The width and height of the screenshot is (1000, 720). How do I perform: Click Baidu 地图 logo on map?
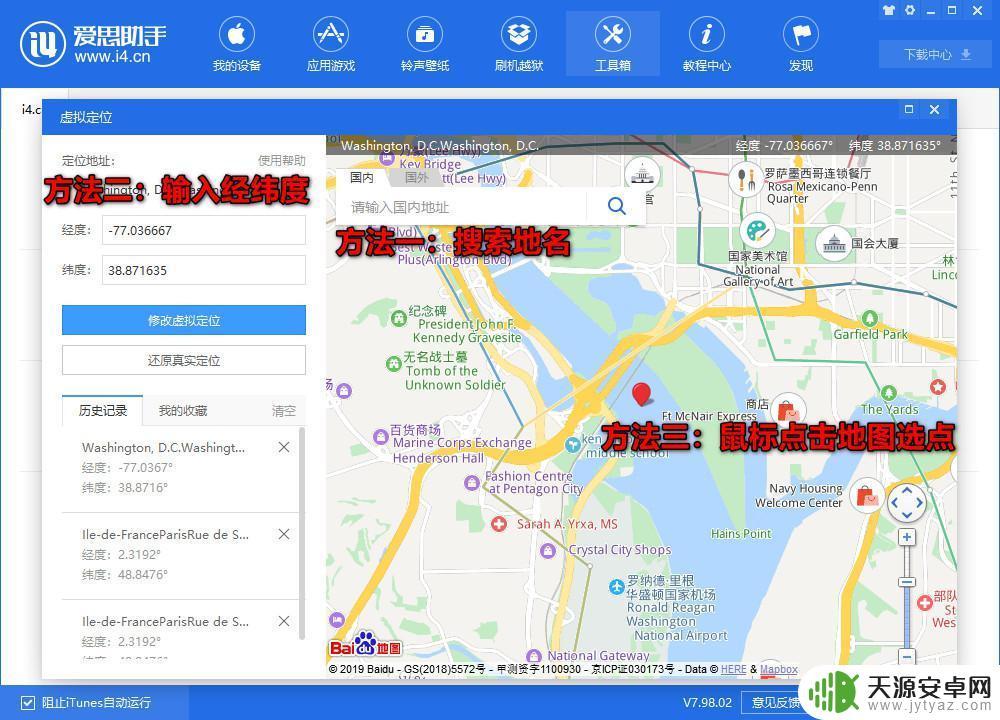[x=365, y=645]
